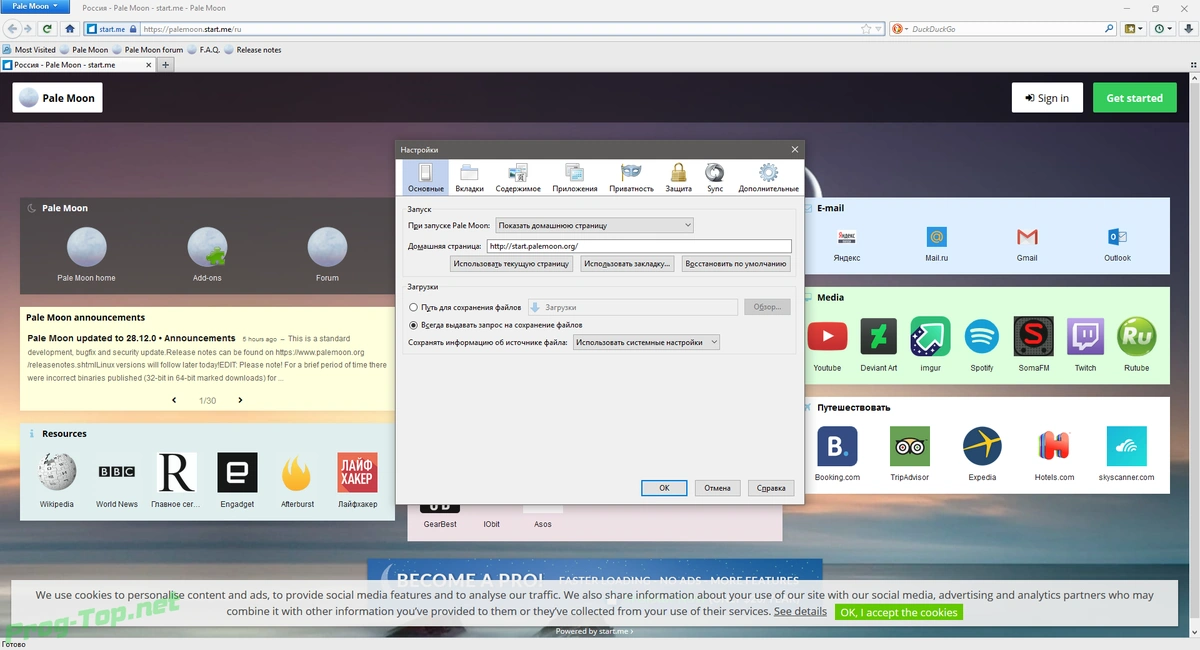Viewport: 1200px width, 650px height.
Task: Open the Pale Moon forum bookmark
Action: 148,49
